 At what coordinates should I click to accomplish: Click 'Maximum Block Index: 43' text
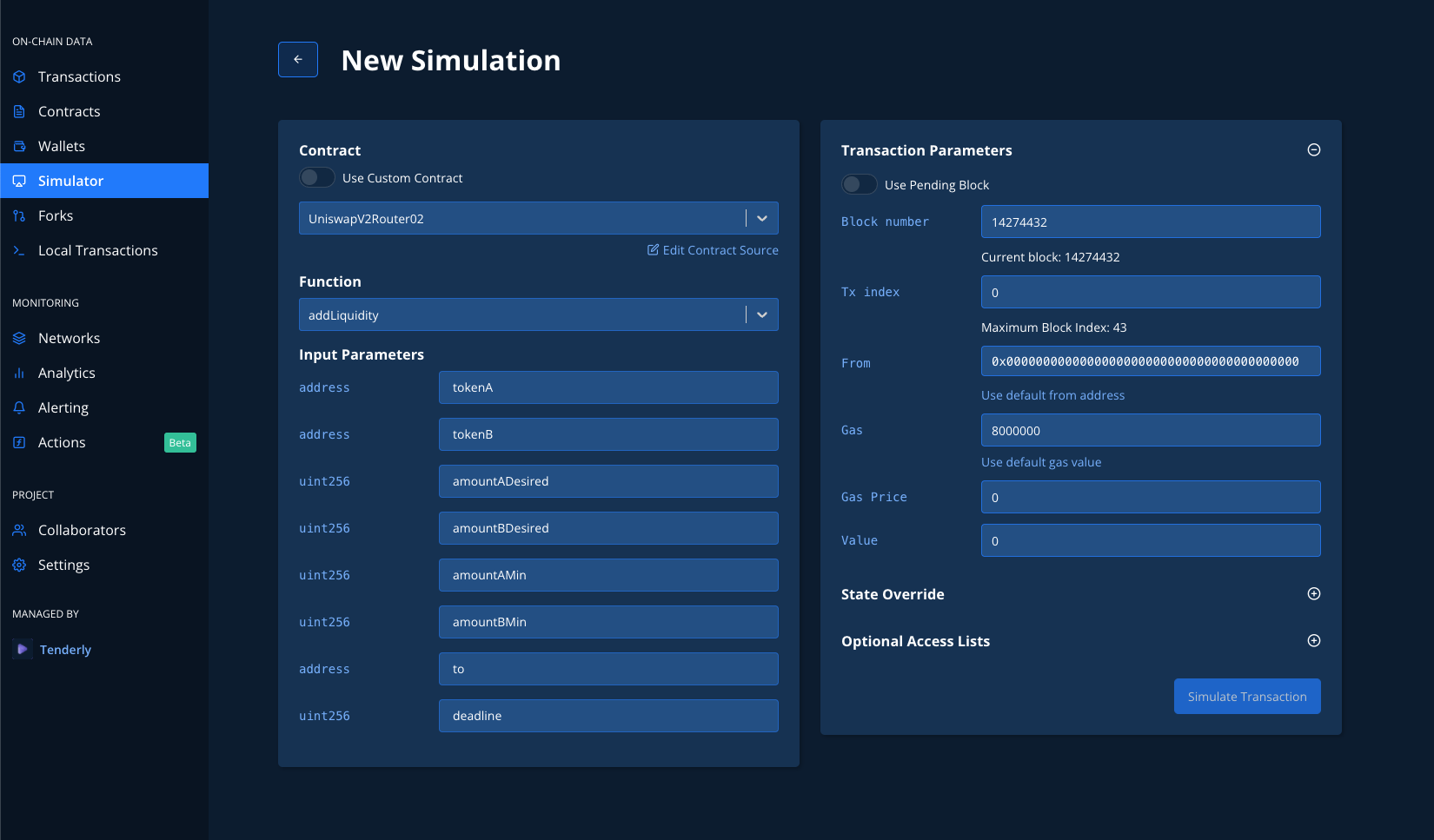1053,327
